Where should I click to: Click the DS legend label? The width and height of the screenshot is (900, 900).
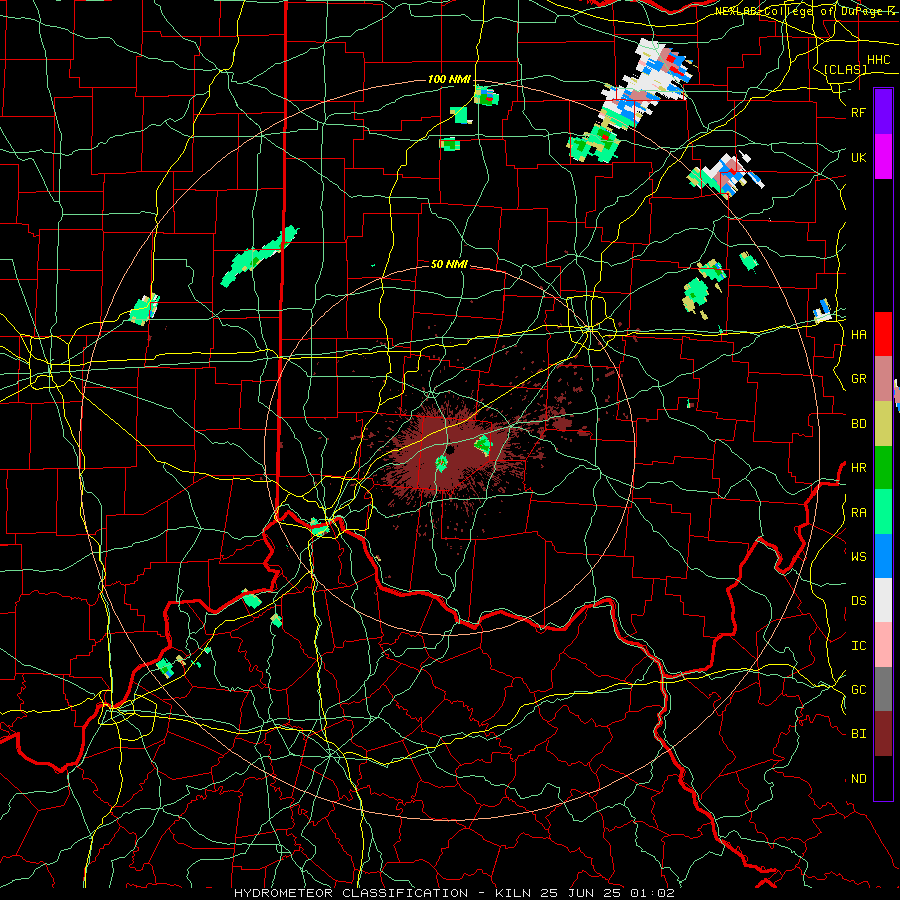pos(858,601)
